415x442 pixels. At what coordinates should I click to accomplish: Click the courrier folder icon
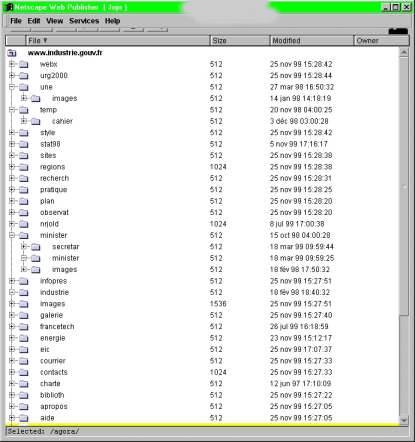coord(24,361)
